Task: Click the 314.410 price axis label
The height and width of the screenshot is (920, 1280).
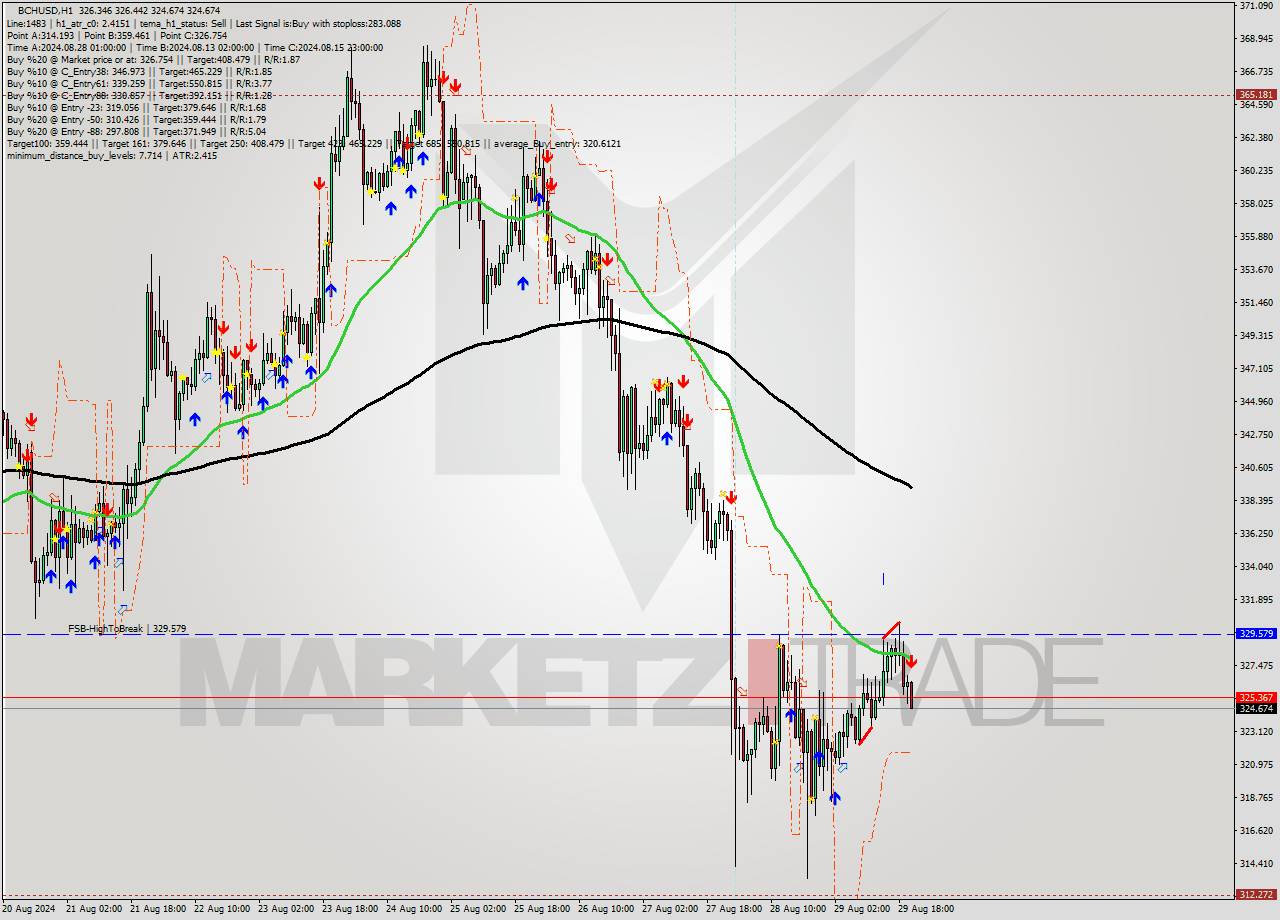Action: [1255, 863]
